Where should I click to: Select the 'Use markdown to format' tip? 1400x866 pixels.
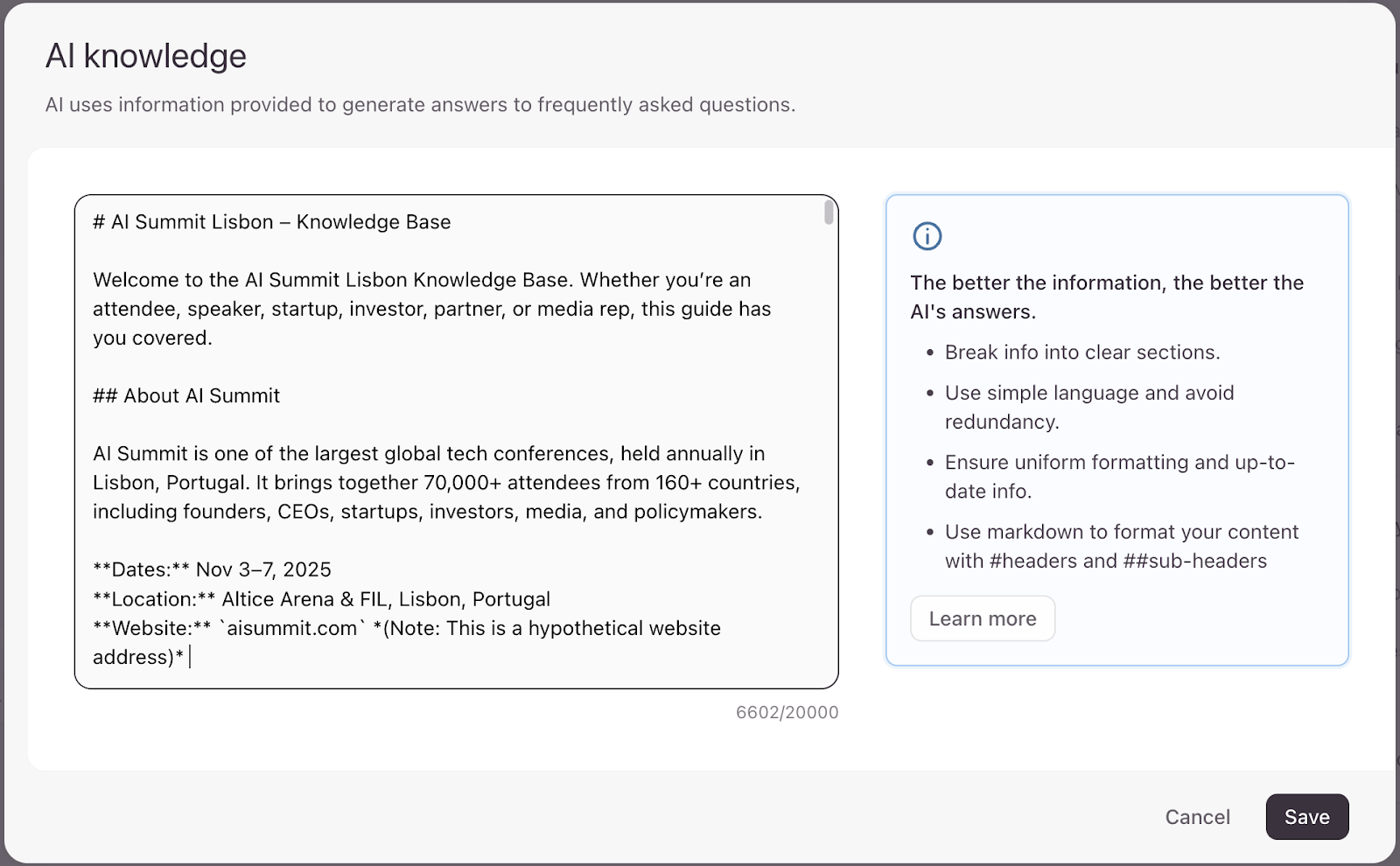pyautogui.click(x=1121, y=546)
